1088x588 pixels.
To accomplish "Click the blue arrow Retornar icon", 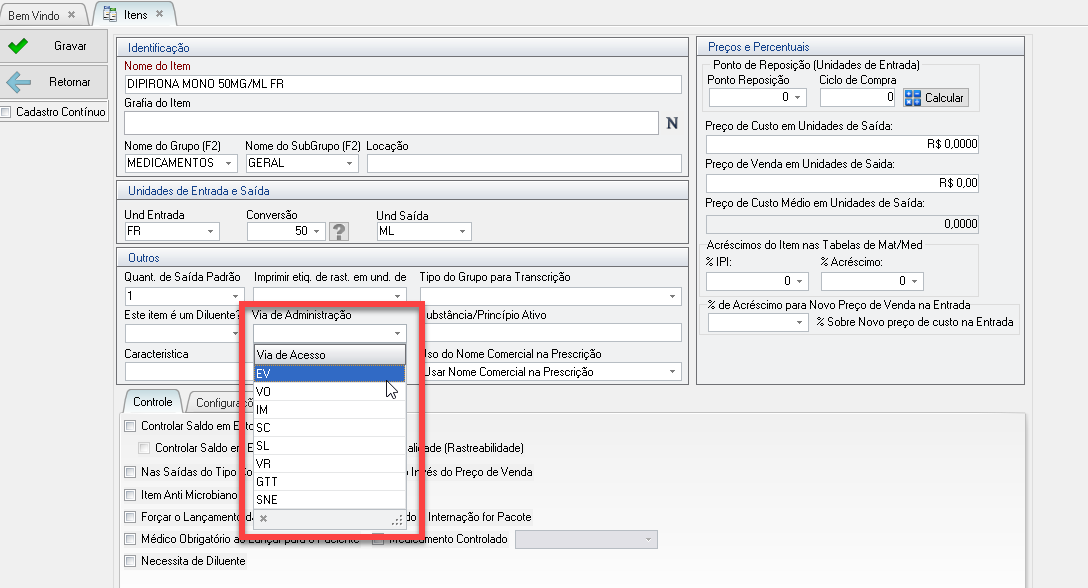I will click(18, 82).
